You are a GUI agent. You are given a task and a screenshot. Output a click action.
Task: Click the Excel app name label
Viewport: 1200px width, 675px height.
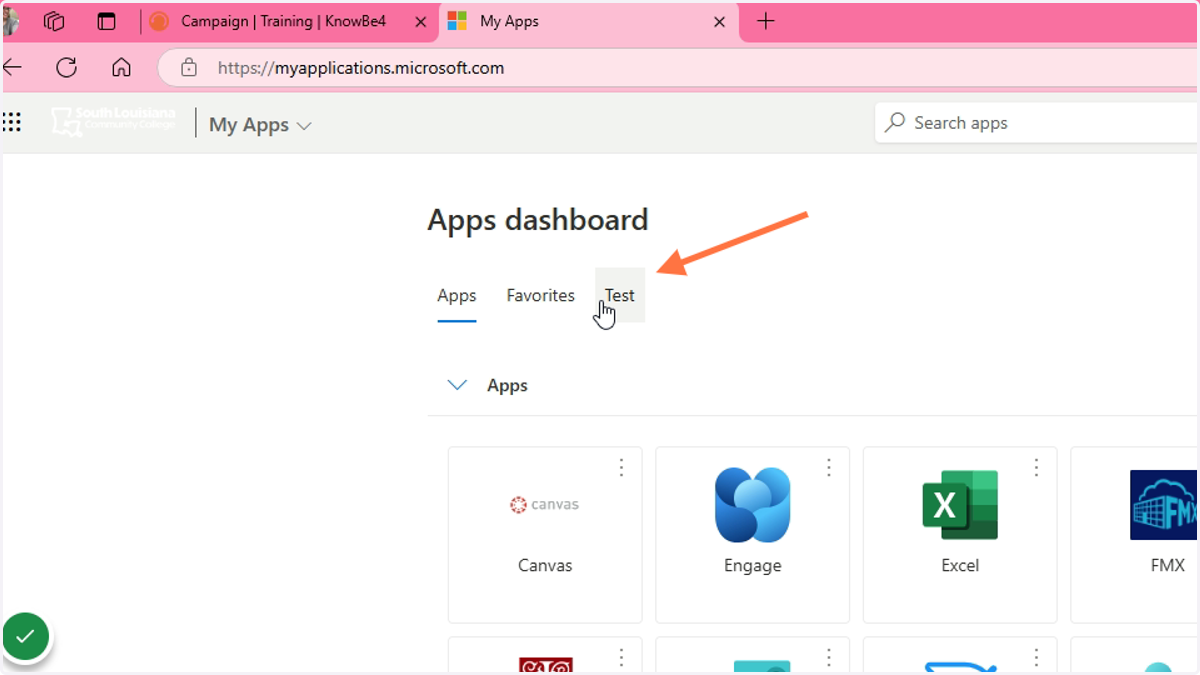click(x=960, y=565)
